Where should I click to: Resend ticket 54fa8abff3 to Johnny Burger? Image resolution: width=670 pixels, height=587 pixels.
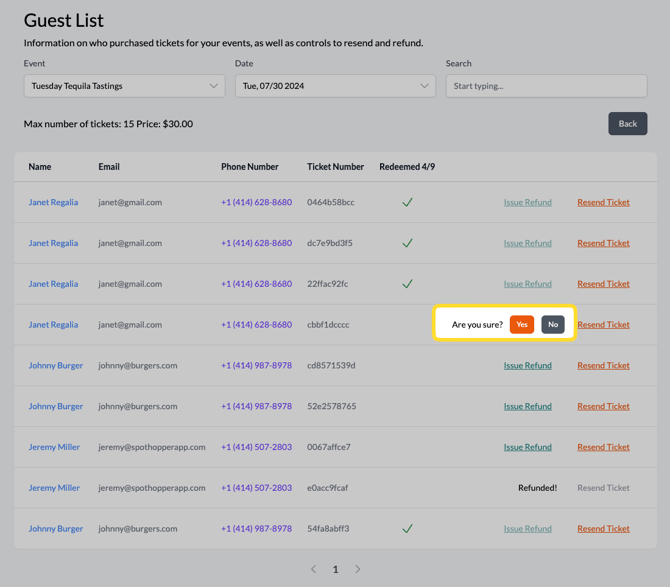tap(603, 528)
